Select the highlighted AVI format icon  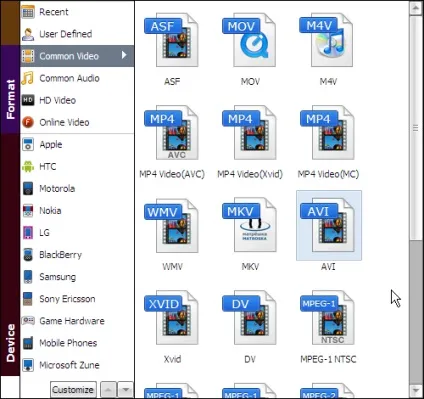tap(329, 225)
